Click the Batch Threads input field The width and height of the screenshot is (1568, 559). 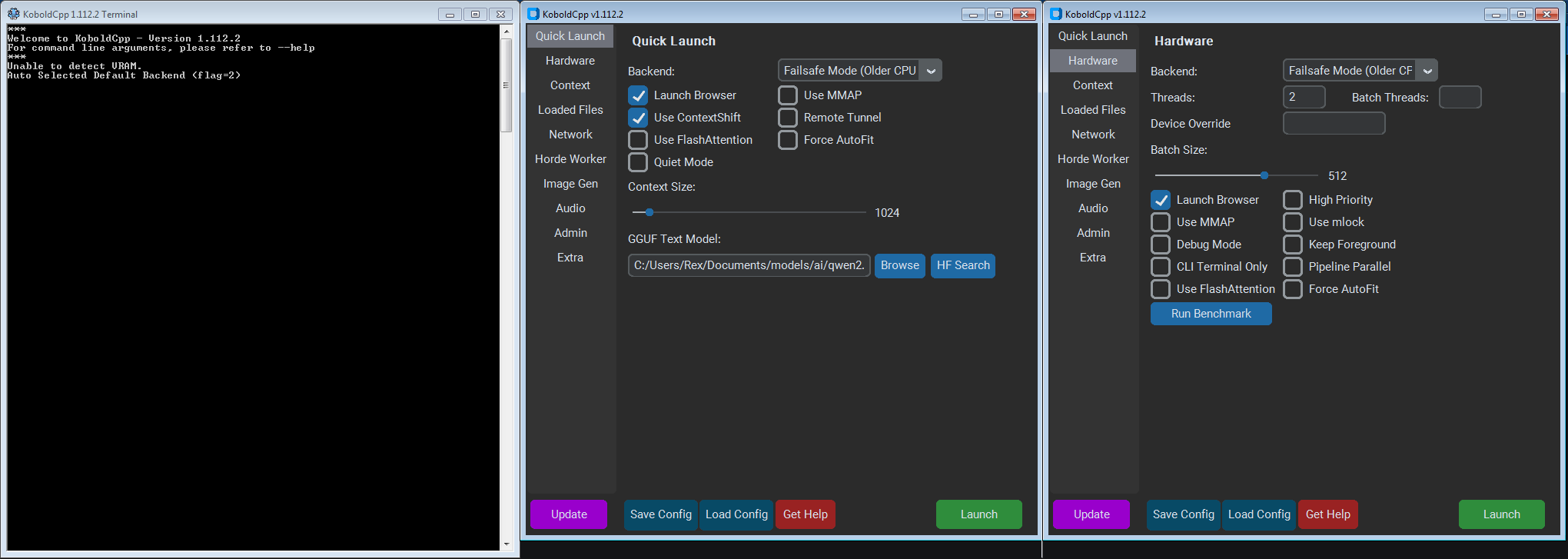(1460, 97)
